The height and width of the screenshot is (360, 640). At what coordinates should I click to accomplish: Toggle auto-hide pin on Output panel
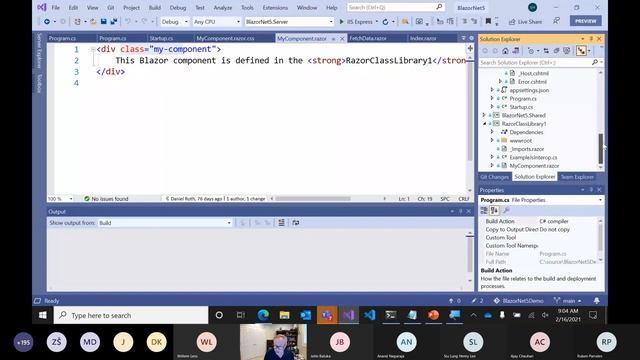(460, 211)
